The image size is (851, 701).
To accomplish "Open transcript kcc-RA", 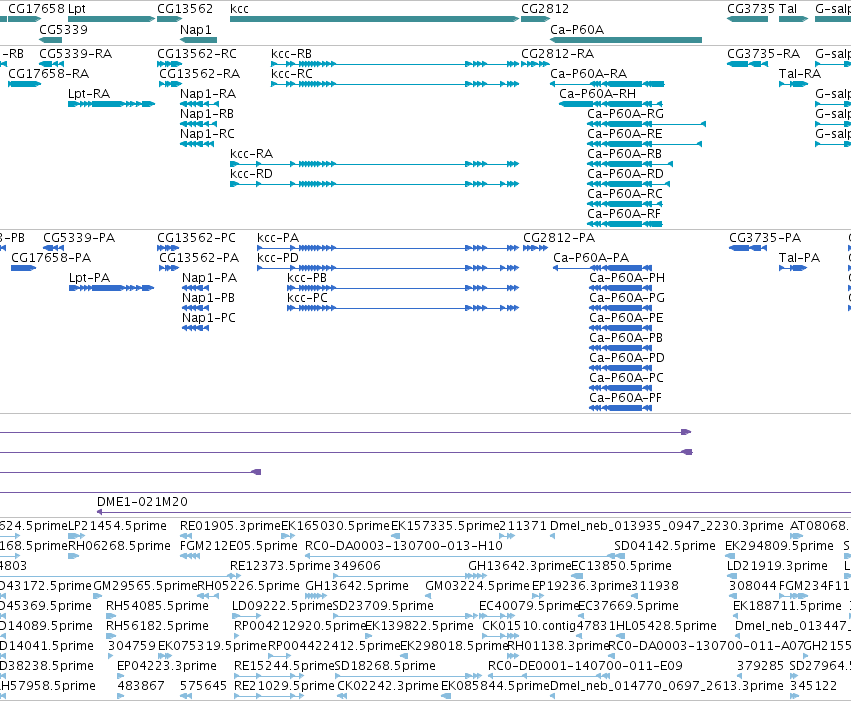I will click(x=251, y=154).
